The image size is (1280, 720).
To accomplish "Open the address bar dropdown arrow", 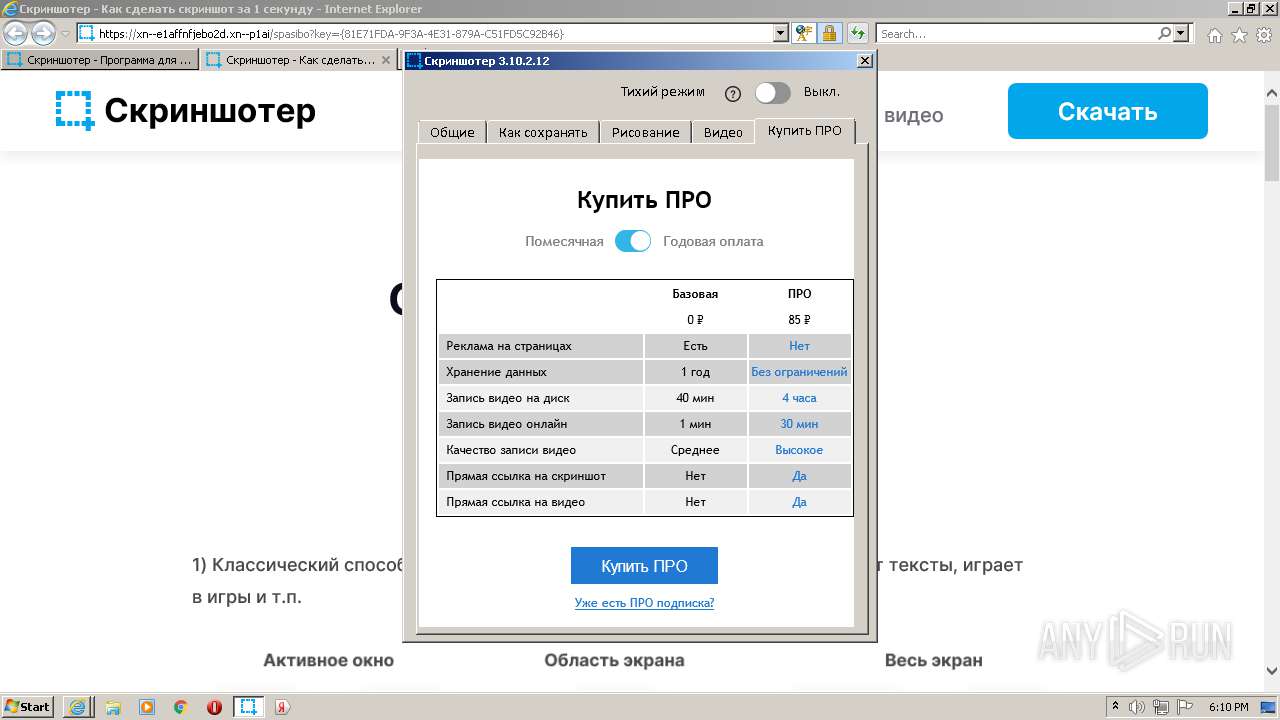I will click(x=782, y=33).
